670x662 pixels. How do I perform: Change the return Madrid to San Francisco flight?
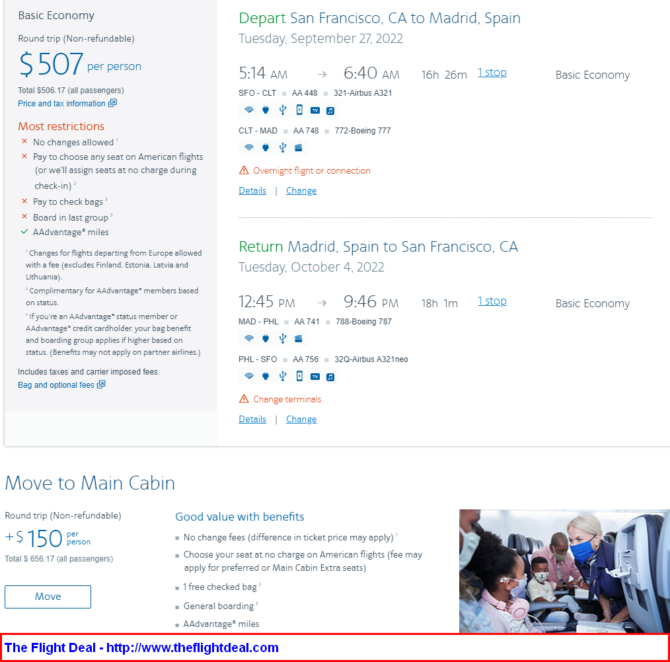(301, 419)
